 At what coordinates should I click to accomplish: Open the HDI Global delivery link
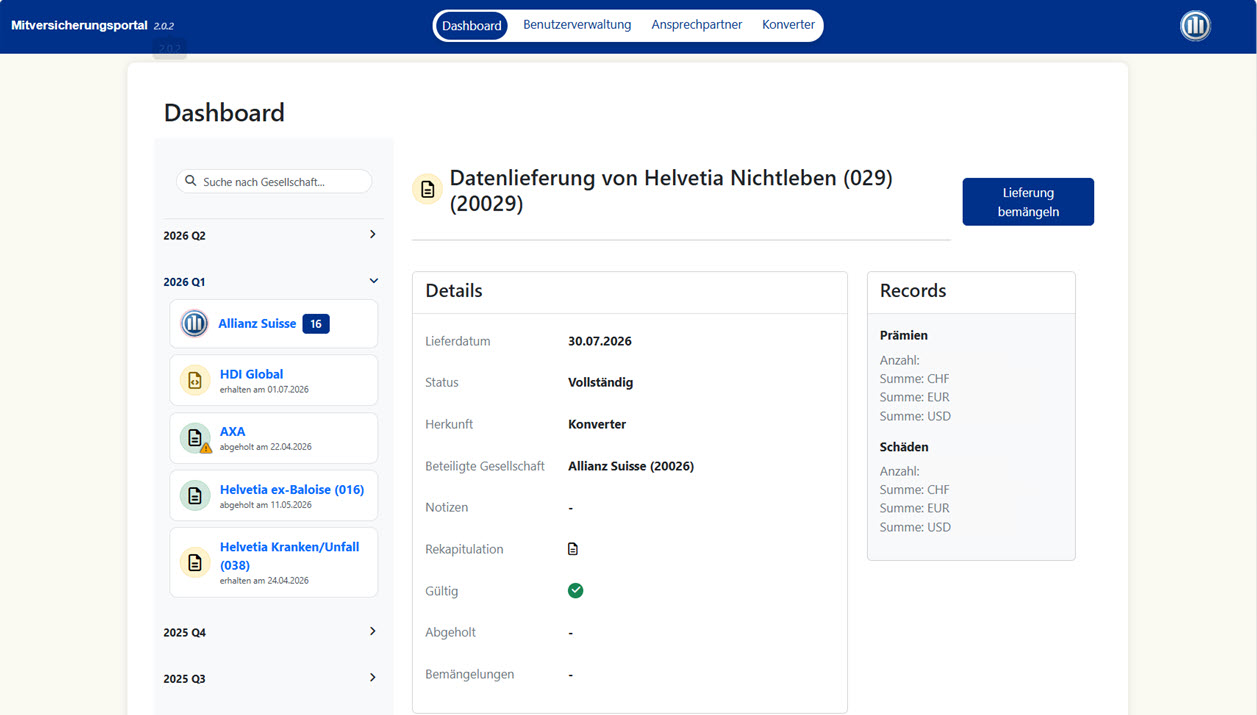(252, 374)
